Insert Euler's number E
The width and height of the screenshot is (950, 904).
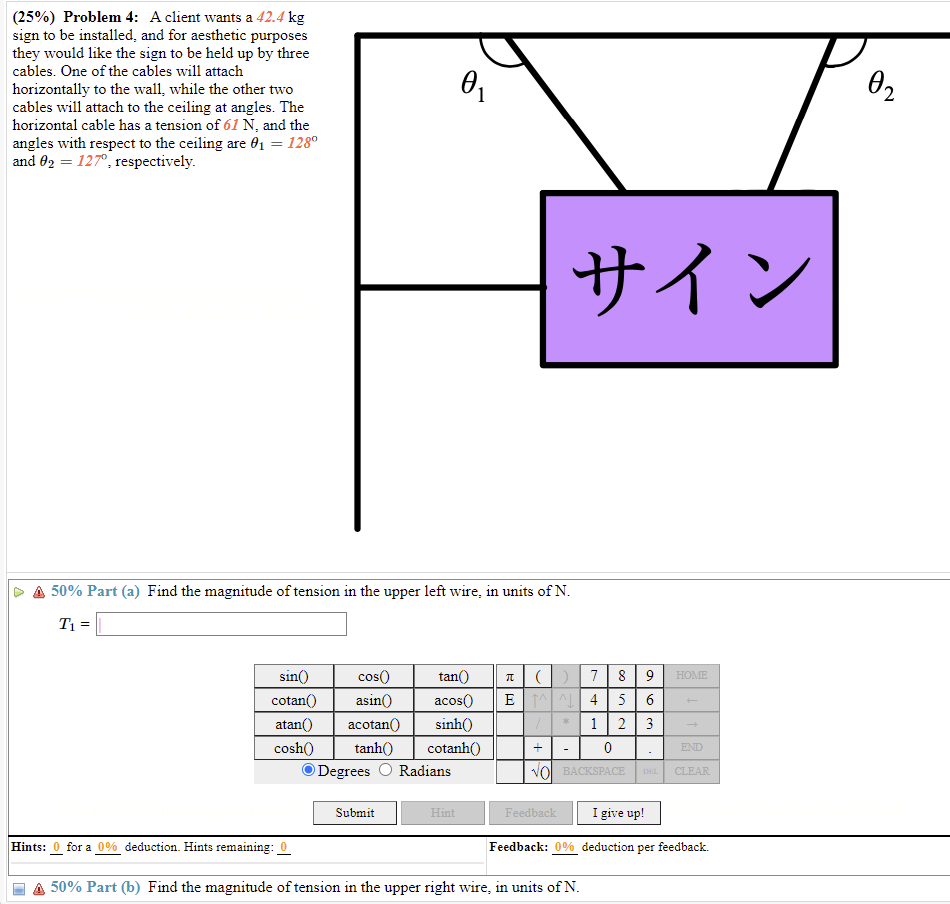tap(510, 699)
